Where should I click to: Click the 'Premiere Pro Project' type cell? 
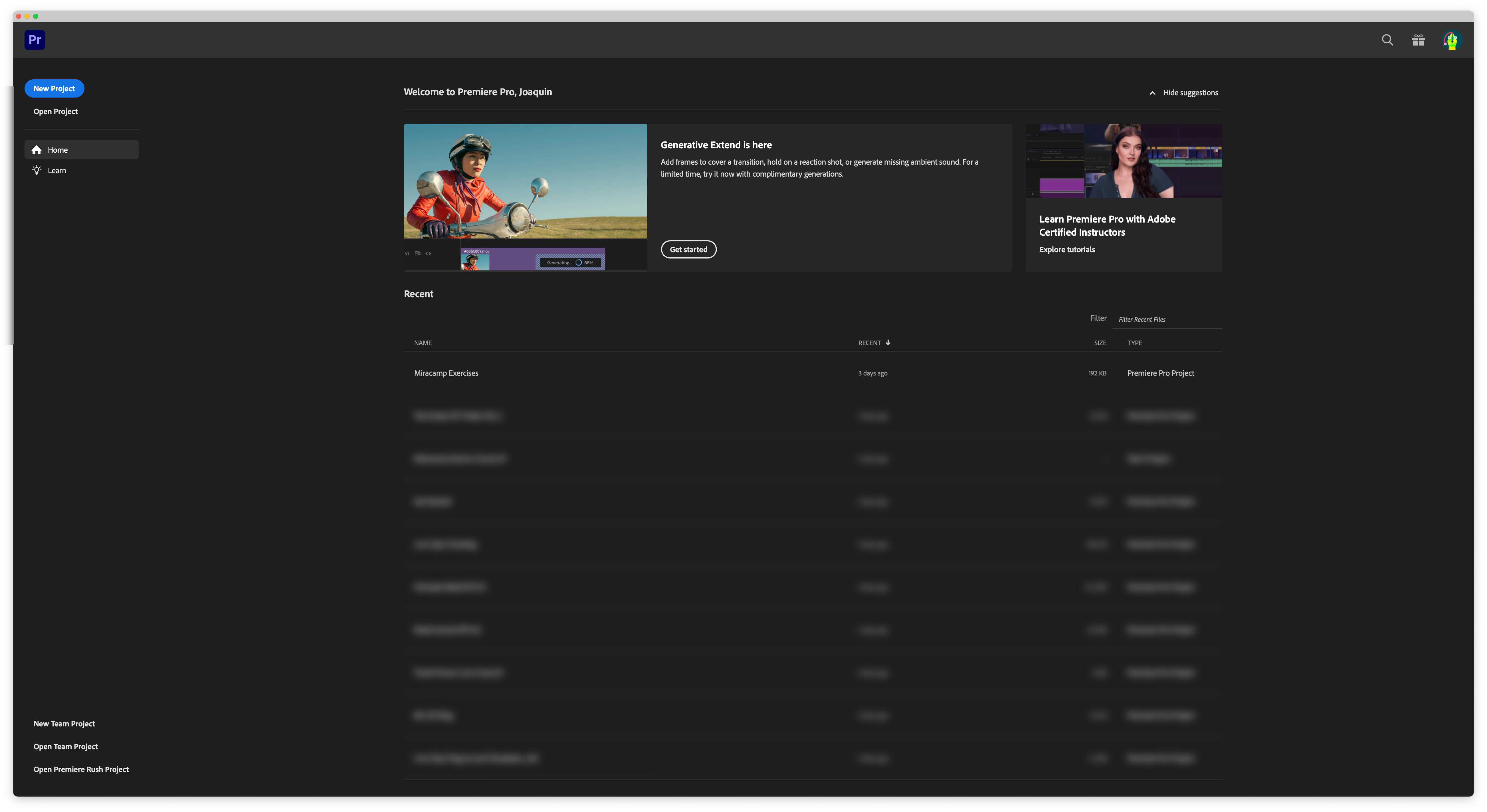1160,373
